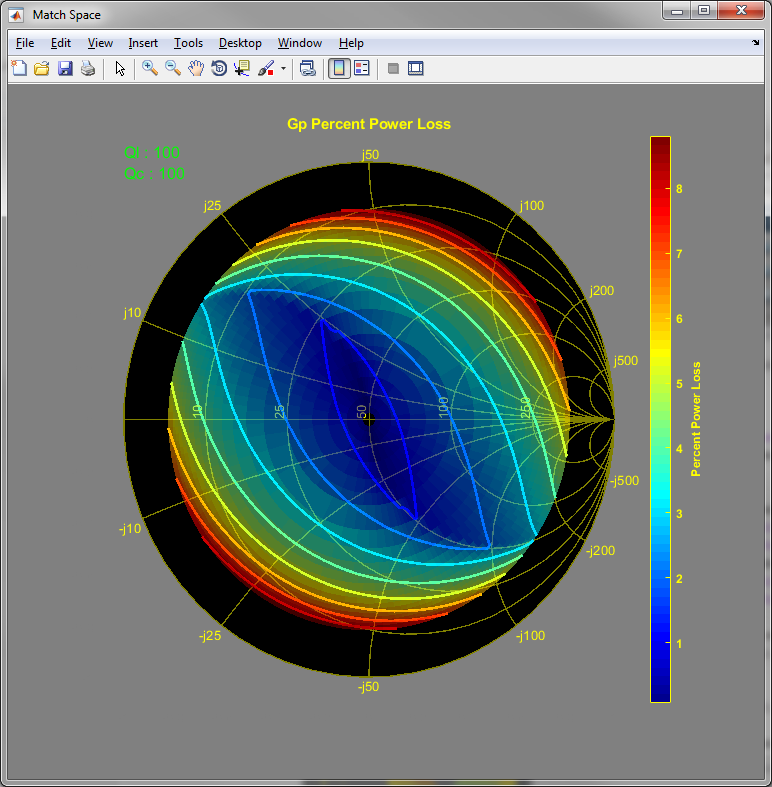The height and width of the screenshot is (787, 772).
Task: Print the figure using the printer icon
Action: [88, 68]
